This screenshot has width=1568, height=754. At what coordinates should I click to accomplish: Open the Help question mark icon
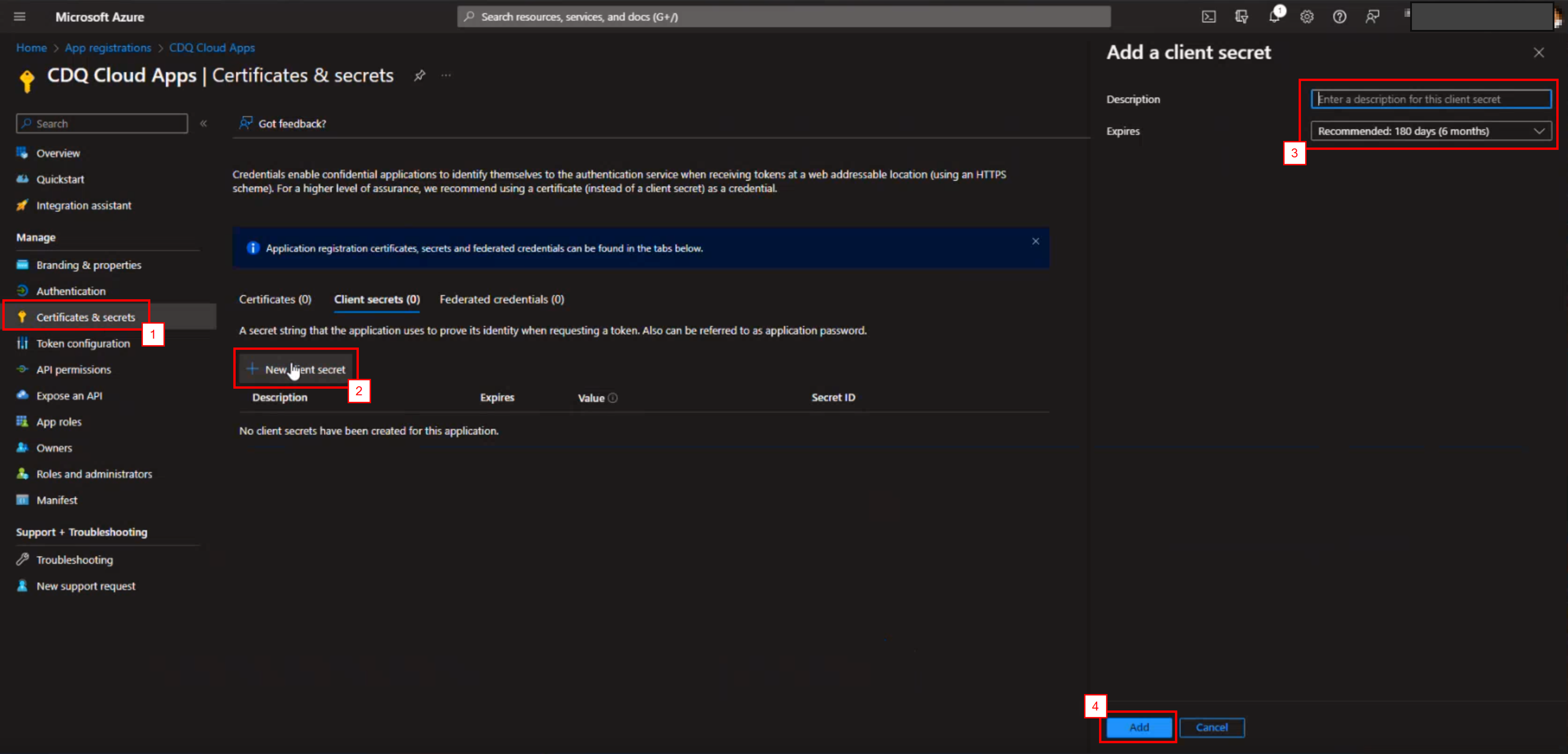1339,16
